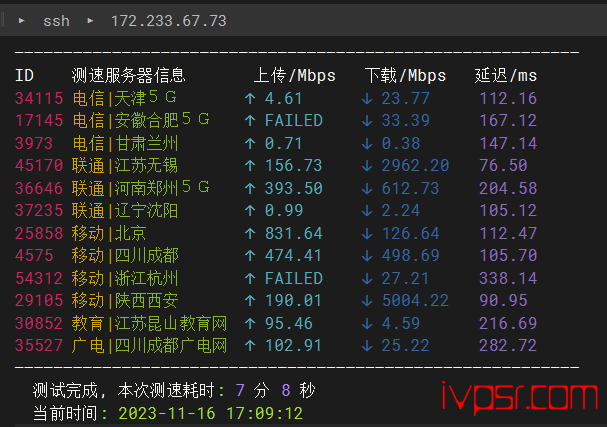Click latency value 204.58
Viewport: 607px width, 427px height.
pos(508,188)
